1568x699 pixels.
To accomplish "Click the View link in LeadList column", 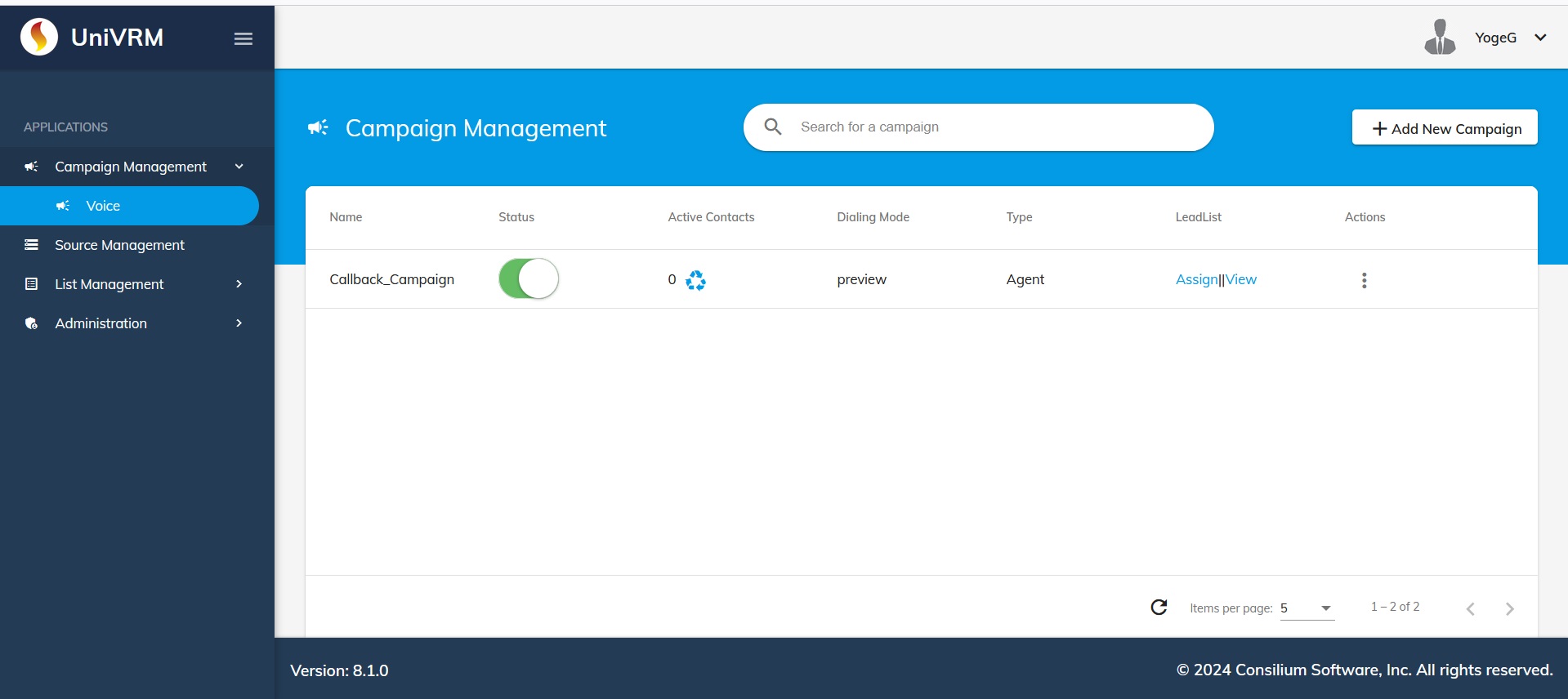I will pos(1241,279).
